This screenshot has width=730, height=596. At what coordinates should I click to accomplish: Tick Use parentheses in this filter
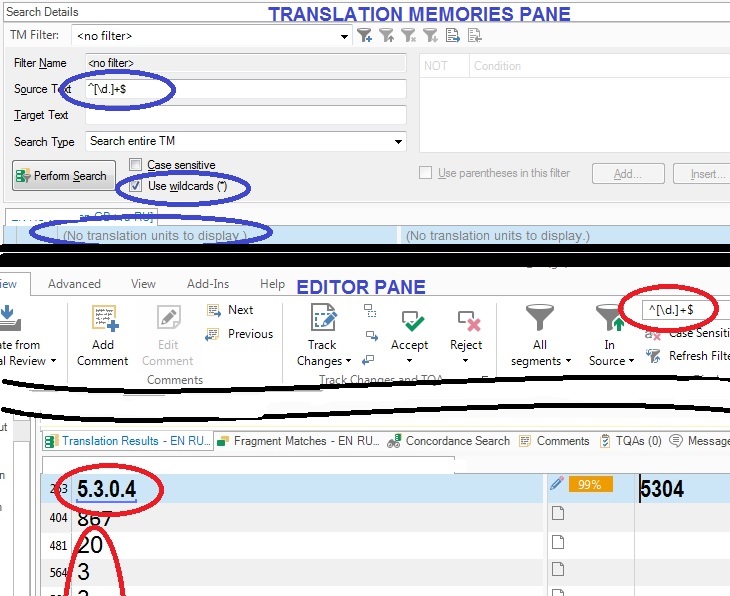tap(426, 173)
